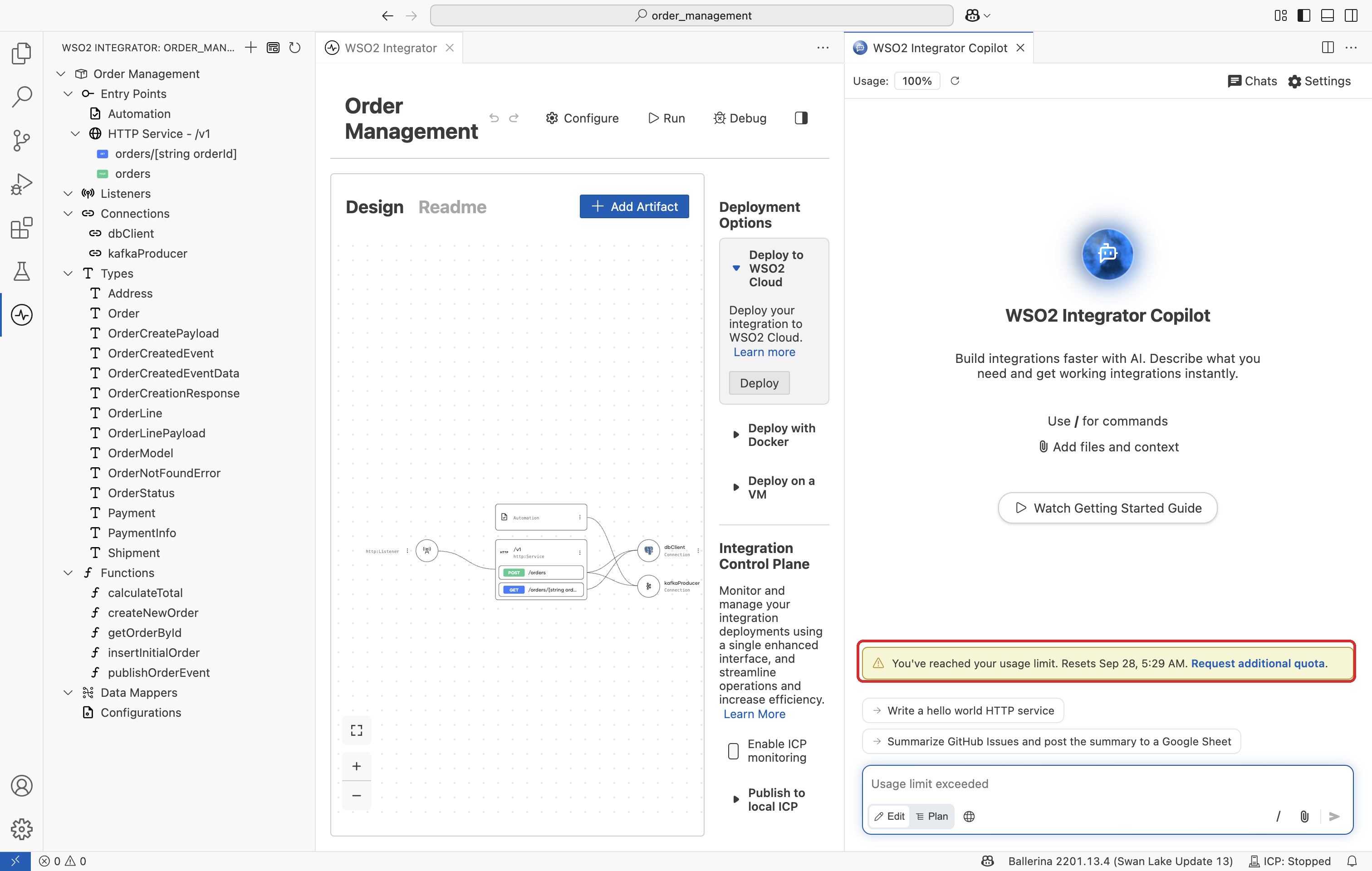Enable ICP monitoring checkbox

pos(733,751)
